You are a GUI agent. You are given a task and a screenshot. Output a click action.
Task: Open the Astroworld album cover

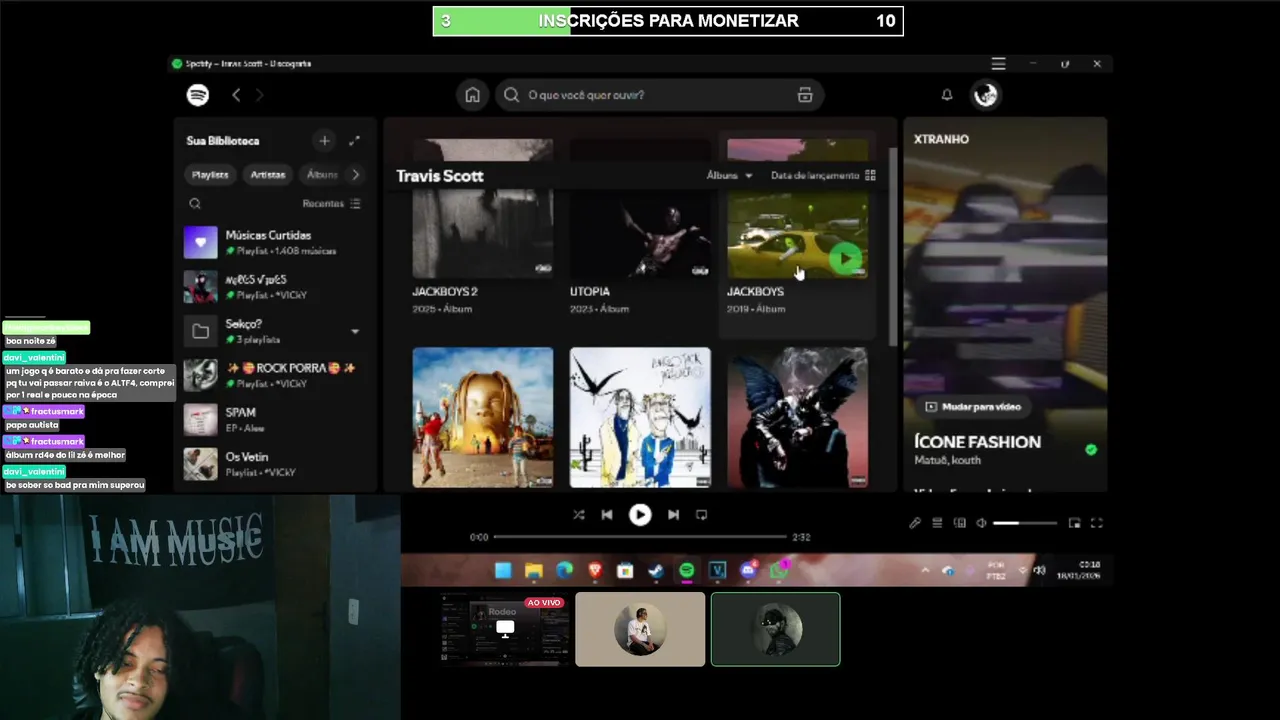pos(482,417)
